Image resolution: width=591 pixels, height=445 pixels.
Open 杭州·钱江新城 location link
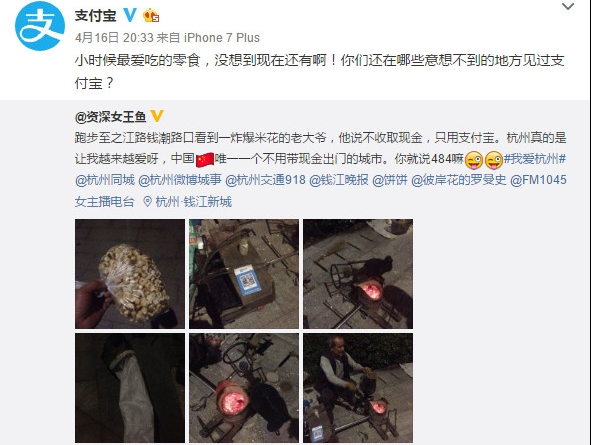pos(193,202)
